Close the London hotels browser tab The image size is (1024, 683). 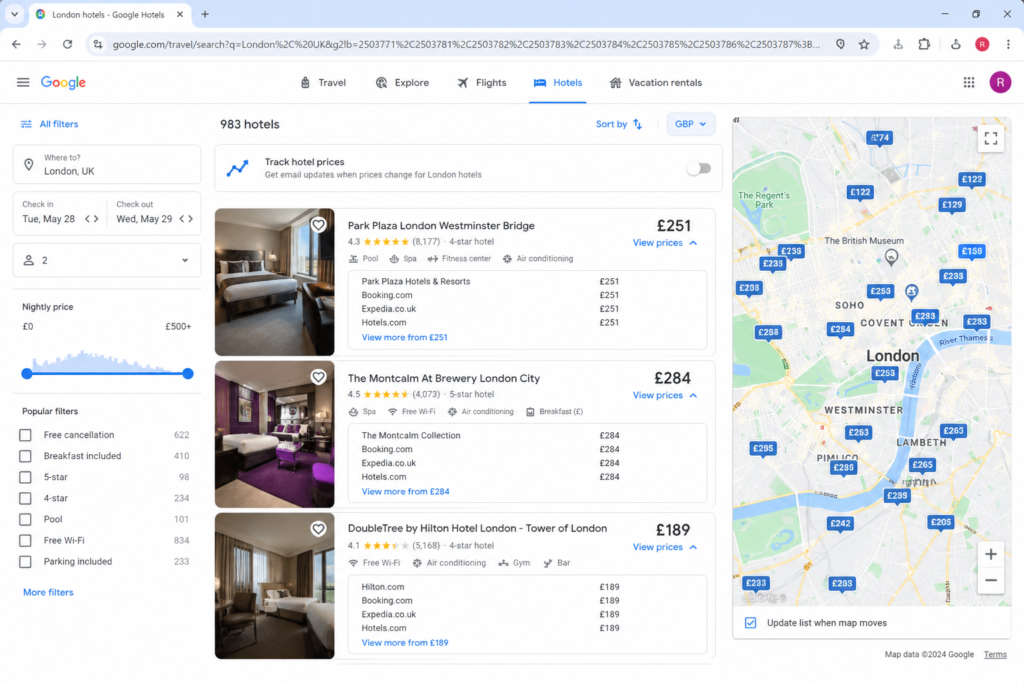click(180, 14)
